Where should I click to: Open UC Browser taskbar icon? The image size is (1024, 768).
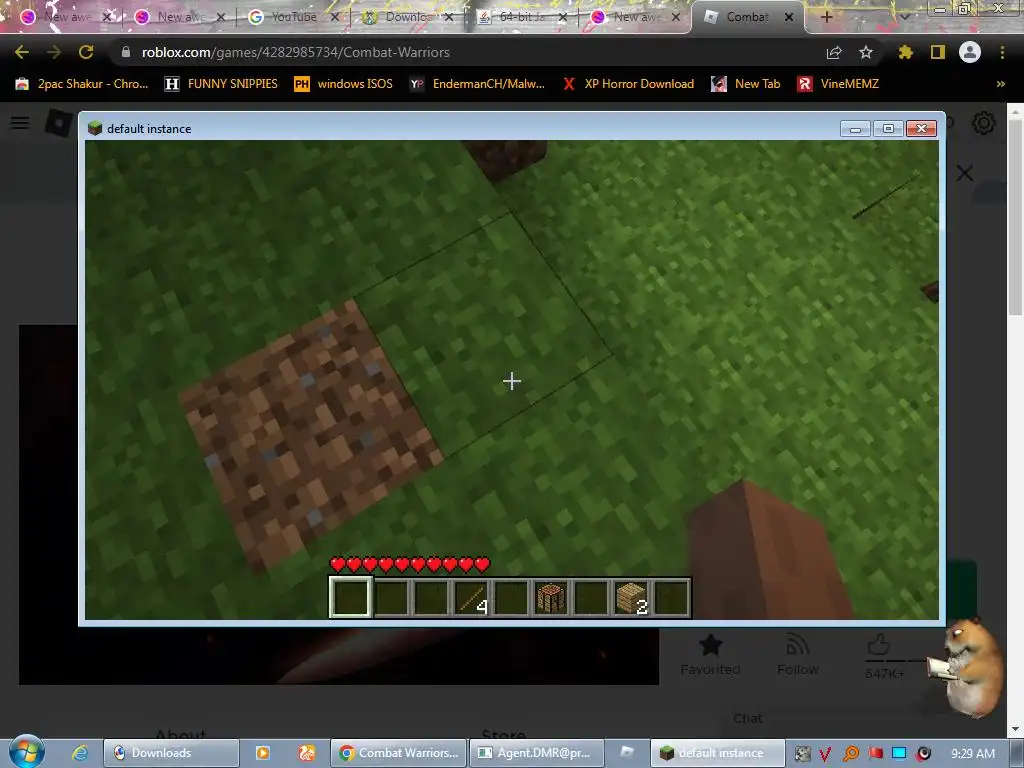pos(306,753)
